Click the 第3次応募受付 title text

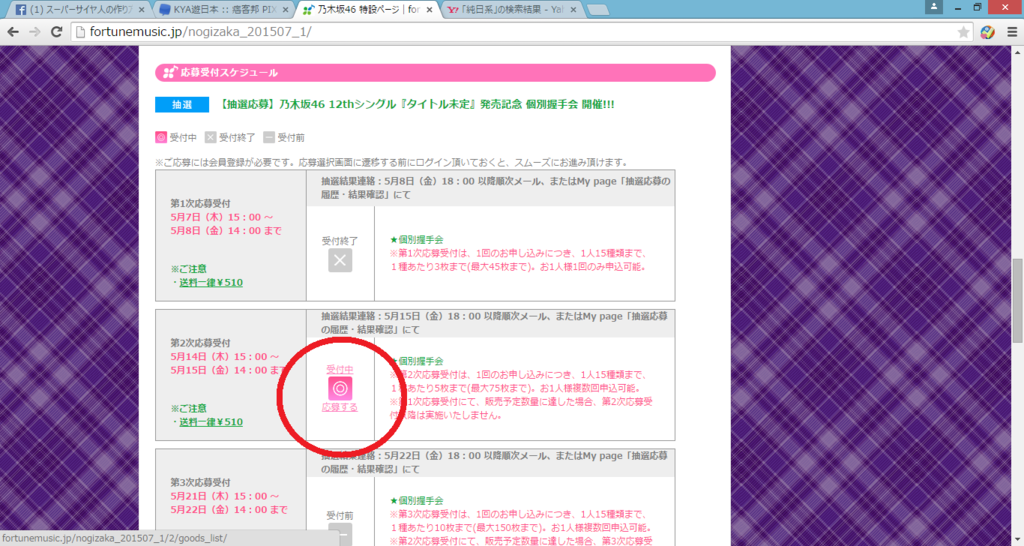coord(200,482)
